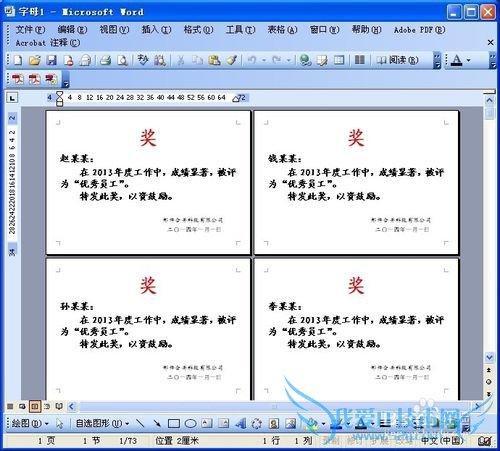The height and width of the screenshot is (451, 500).
Task: Save the document with the floppy icon
Action: coord(51,60)
